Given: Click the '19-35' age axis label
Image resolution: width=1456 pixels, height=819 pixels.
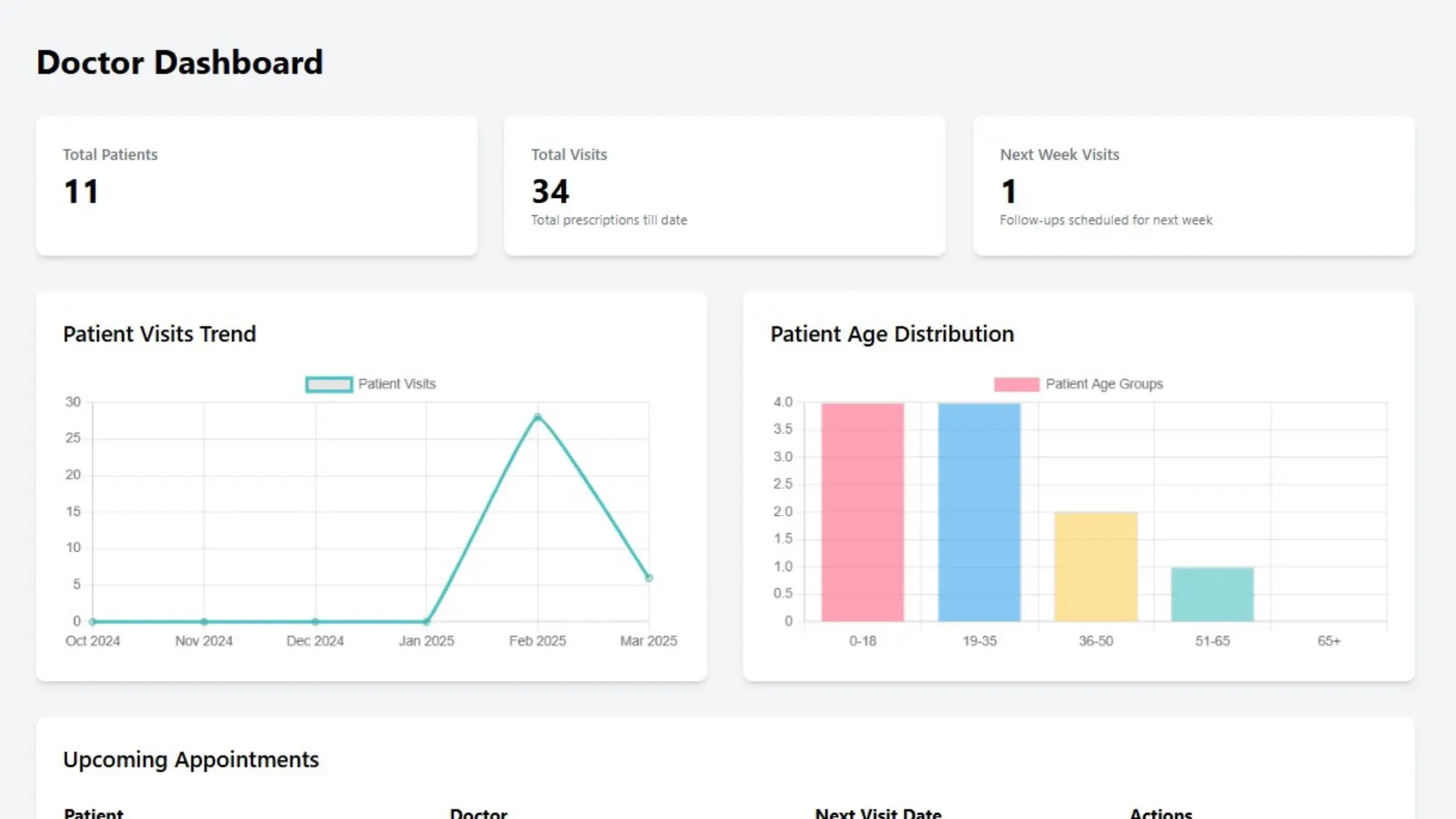Looking at the screenshot, I should coord(980,641).
